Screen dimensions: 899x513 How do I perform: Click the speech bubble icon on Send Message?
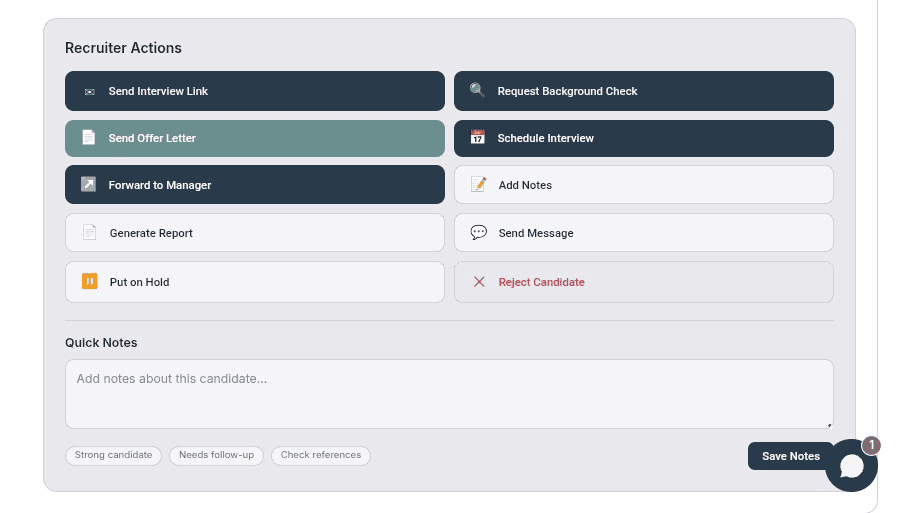479,233
